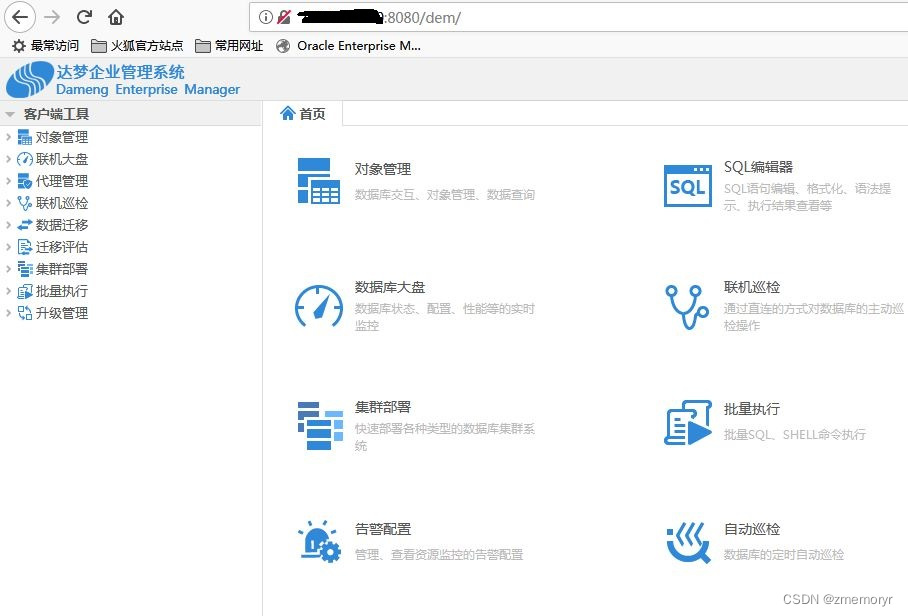908x616 pixels.
Task: Expand the 集群部署 tree node chevron
Action: (8, 269)
